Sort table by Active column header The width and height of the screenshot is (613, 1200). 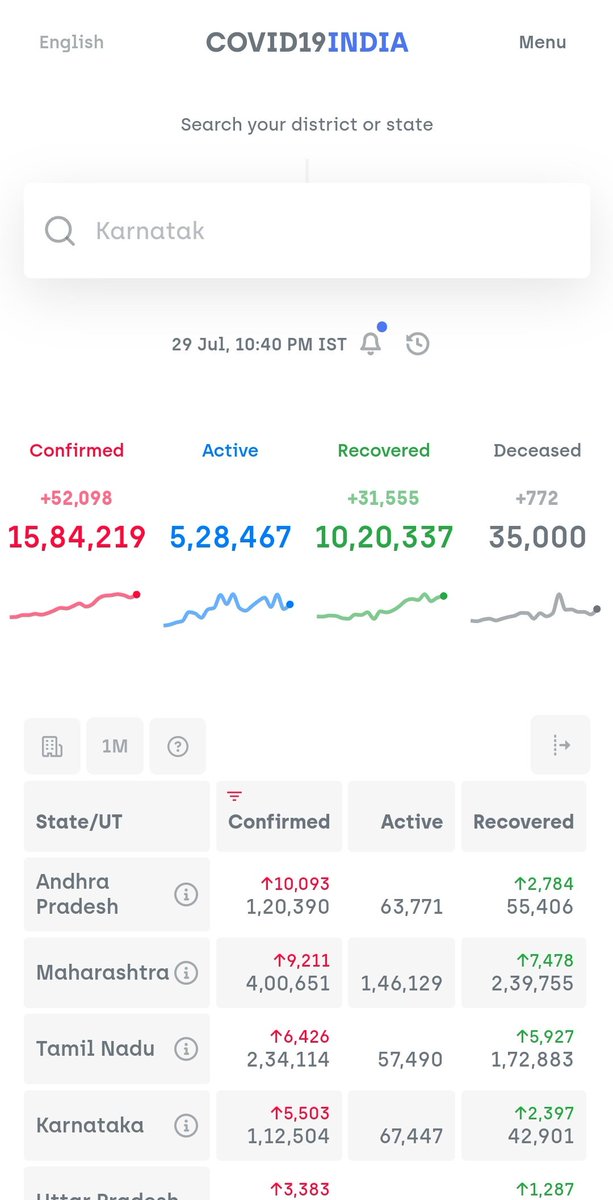(x=402, y=816)
